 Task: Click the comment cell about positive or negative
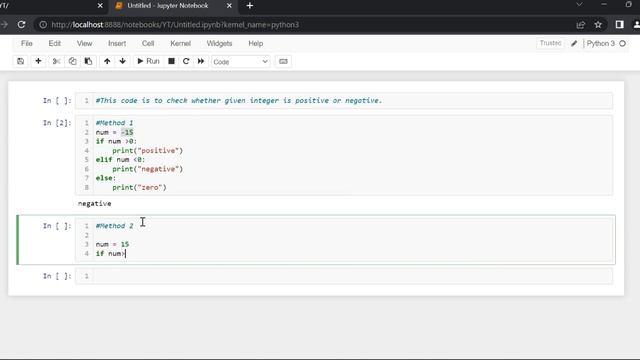(344, 100)
